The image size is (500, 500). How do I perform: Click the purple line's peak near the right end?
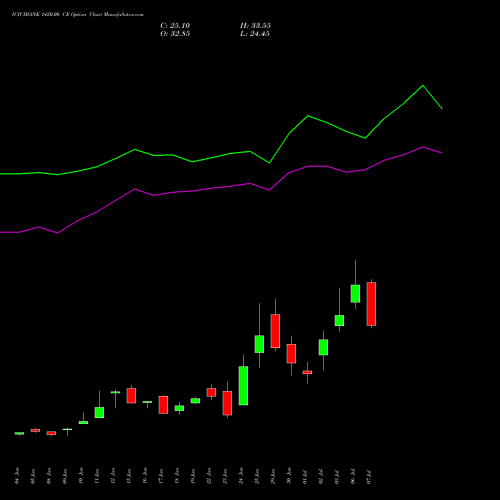pos(423,147)
